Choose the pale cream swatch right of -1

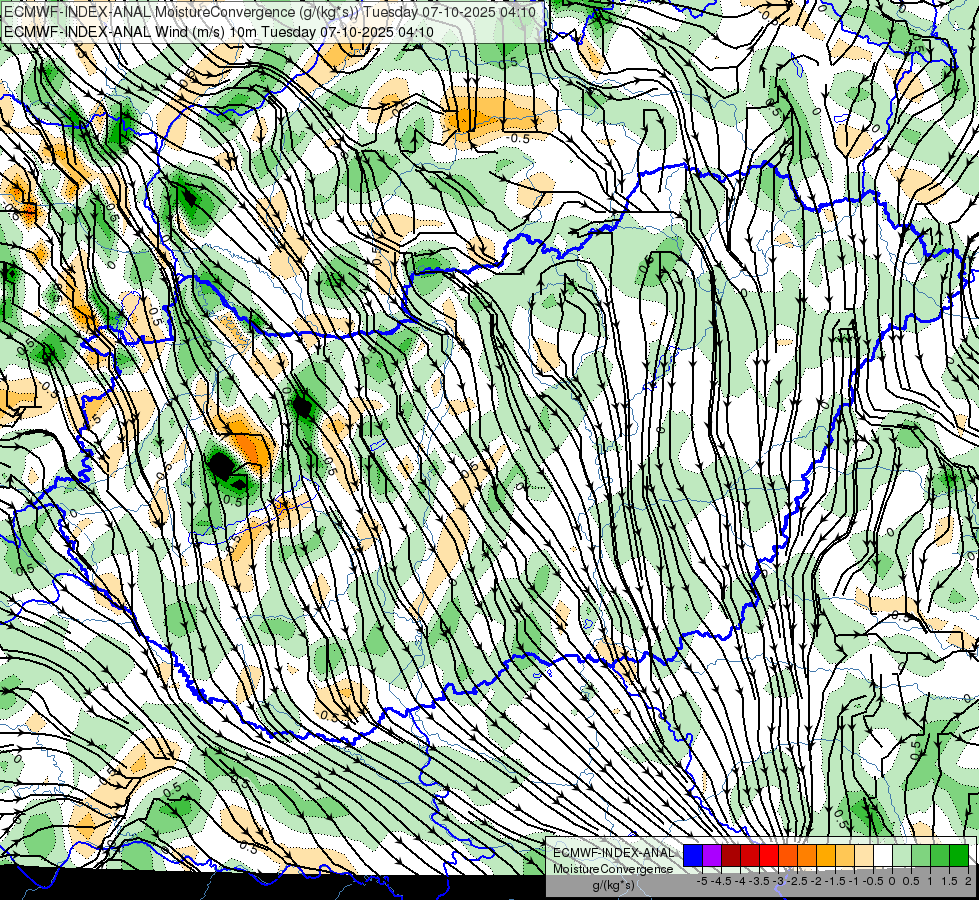864,855
